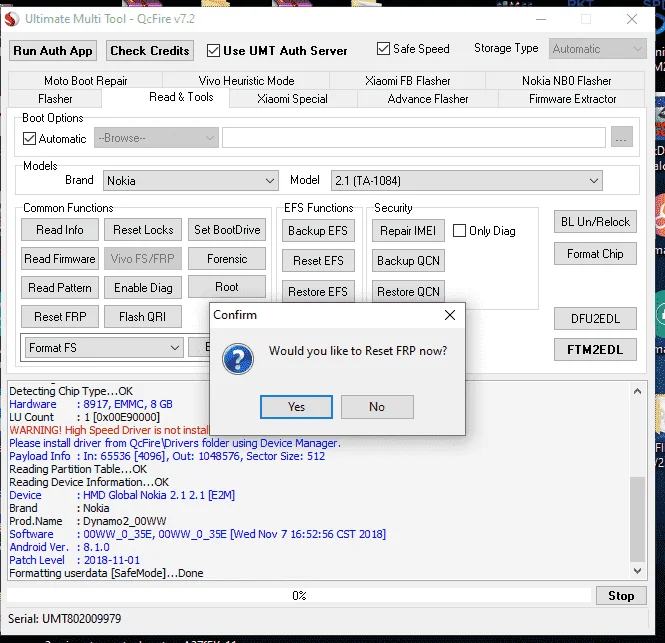Click the log scrollbar up arrow
Viewport: 665px width, 643px height.
click(x=637, y=391)
